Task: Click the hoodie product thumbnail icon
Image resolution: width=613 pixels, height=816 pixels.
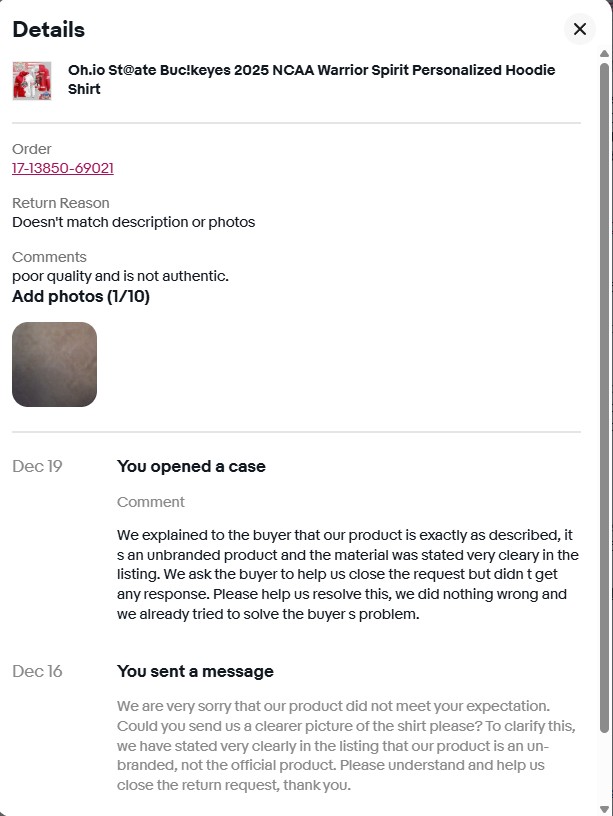Action: [x=32, y=80]
